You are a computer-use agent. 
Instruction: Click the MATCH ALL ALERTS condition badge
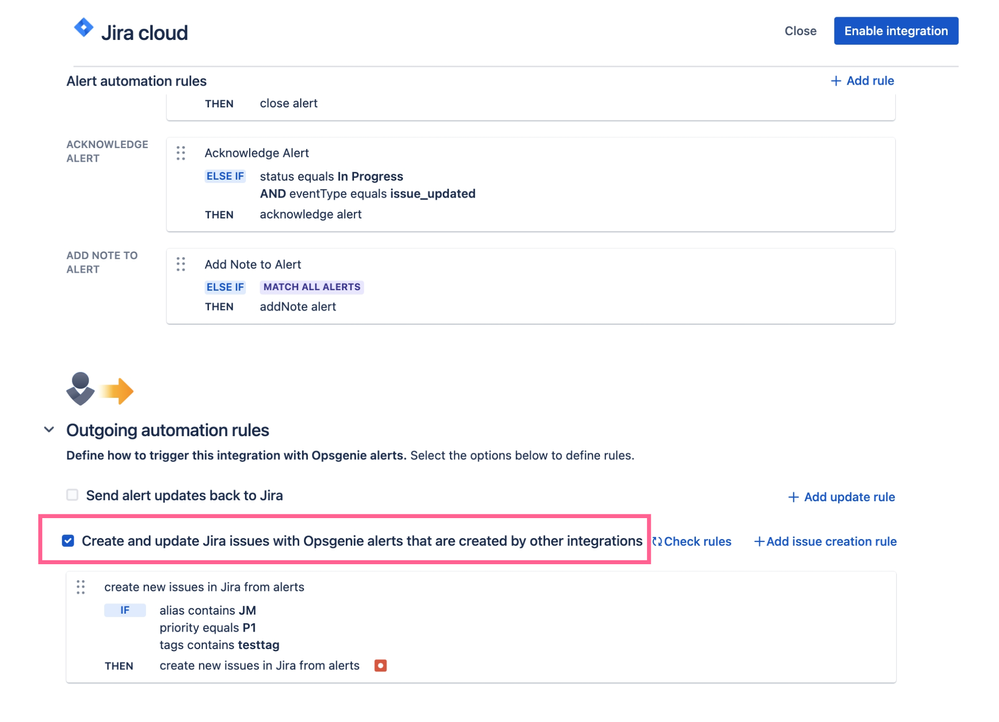tap(311, 286)
